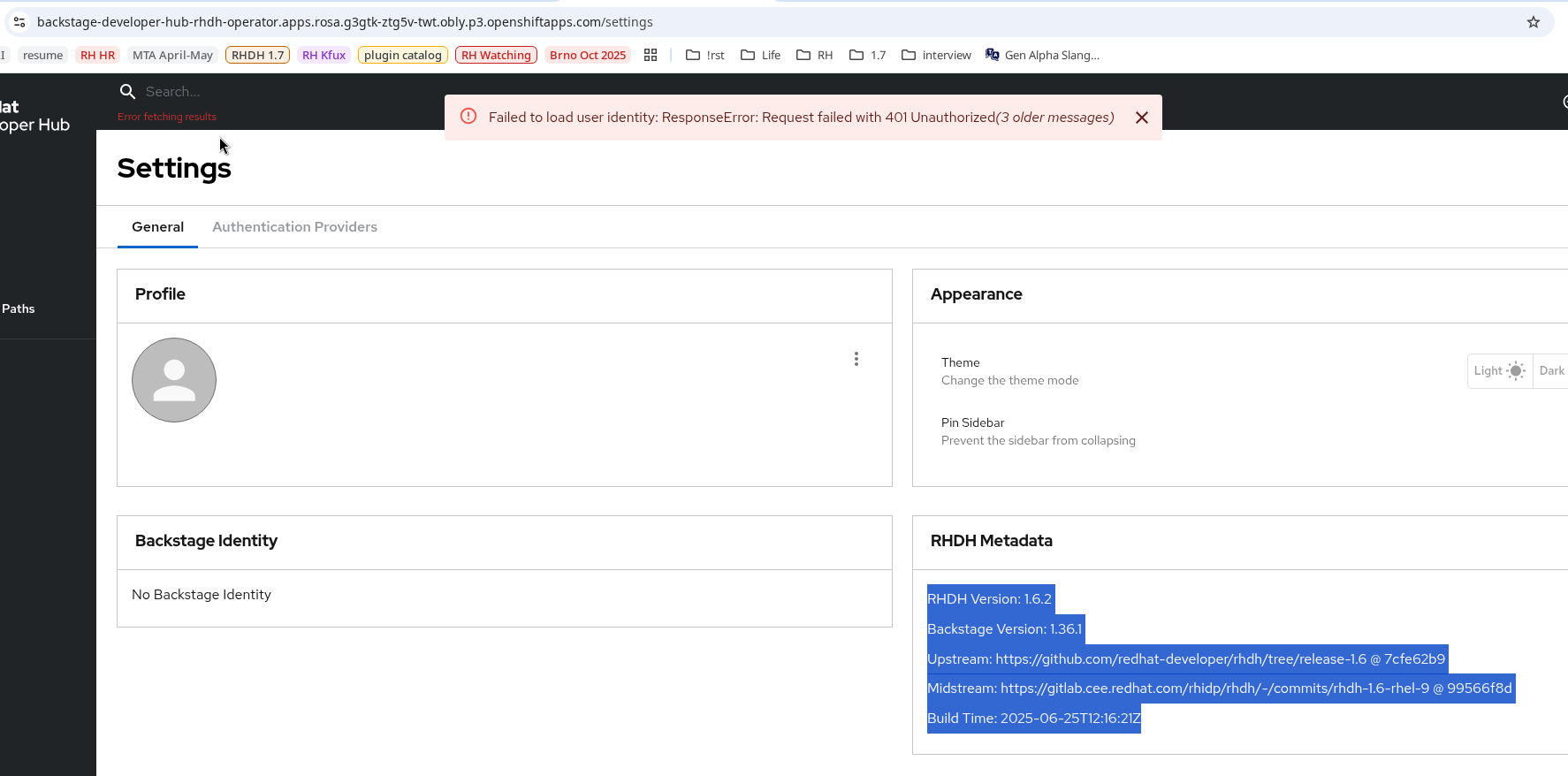Screen dimensions: 1568x776
Task: Click "Change the theme mode" description
Action: [1009, 380]
